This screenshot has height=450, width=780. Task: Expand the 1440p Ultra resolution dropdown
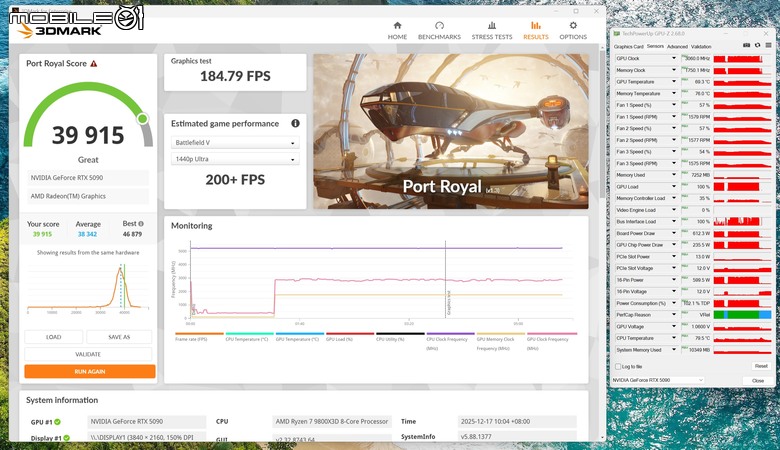pyautogui.click(x=235, y=159)
